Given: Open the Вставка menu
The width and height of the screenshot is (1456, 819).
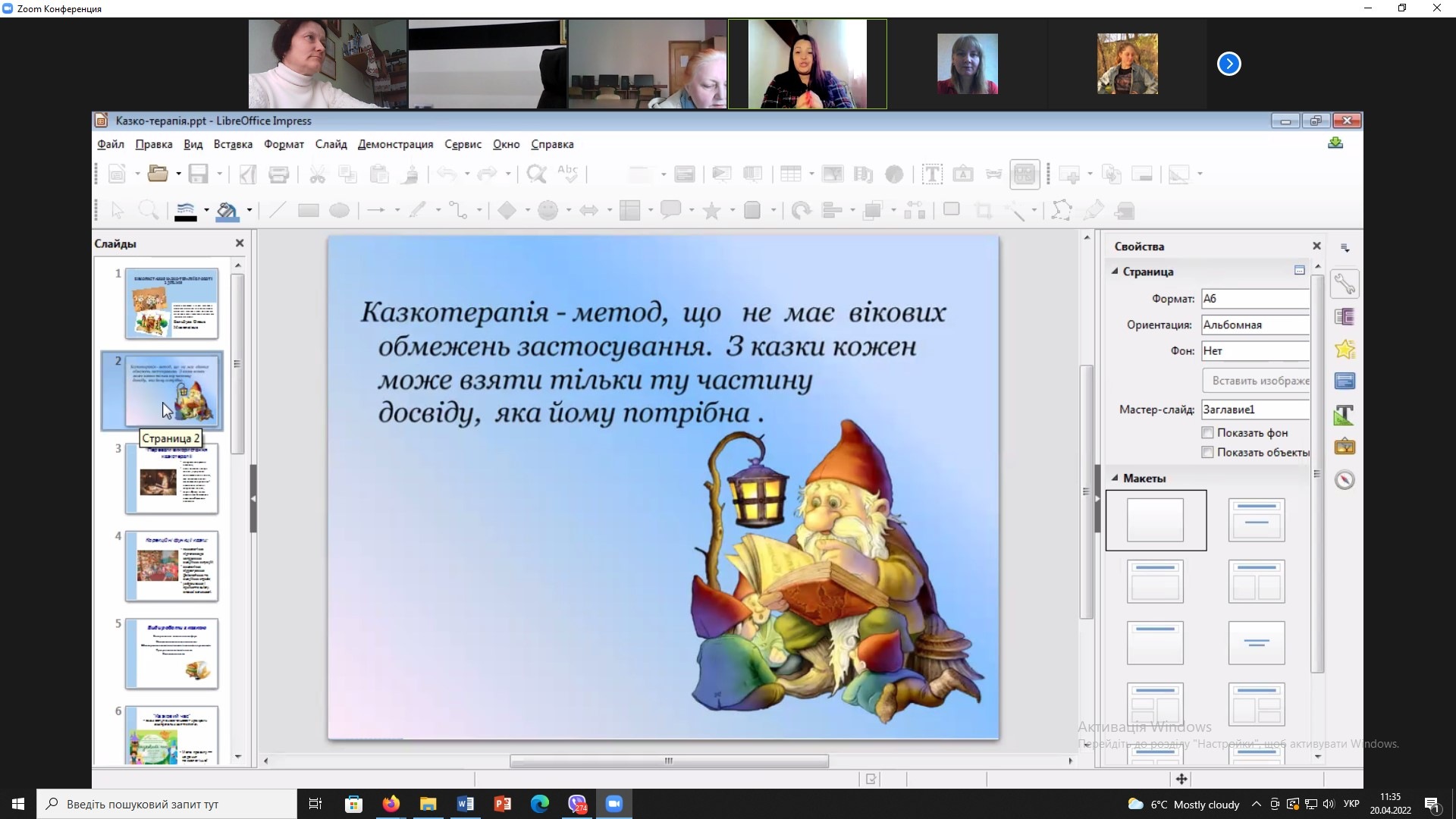Looking at the screenshot, I should (233, 144).
